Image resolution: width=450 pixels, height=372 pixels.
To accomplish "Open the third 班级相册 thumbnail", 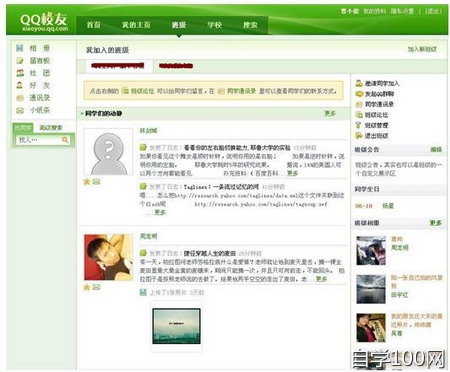I will tap(371, 328).
